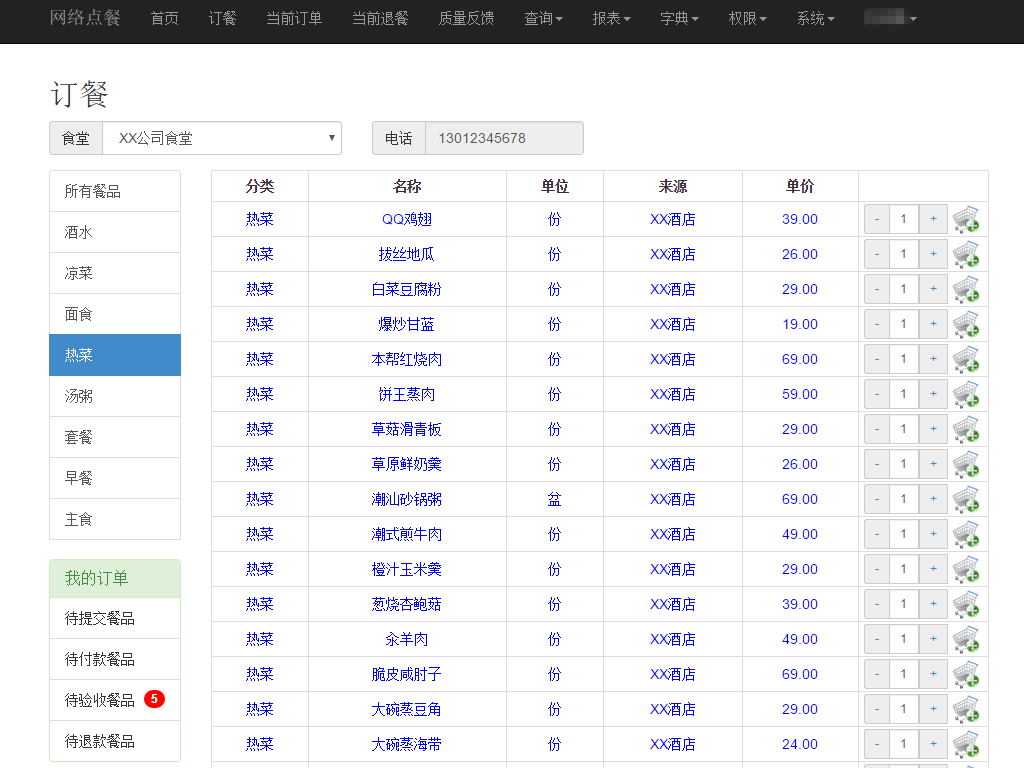Select the 汤粥 food category

[x=114, y=396]
